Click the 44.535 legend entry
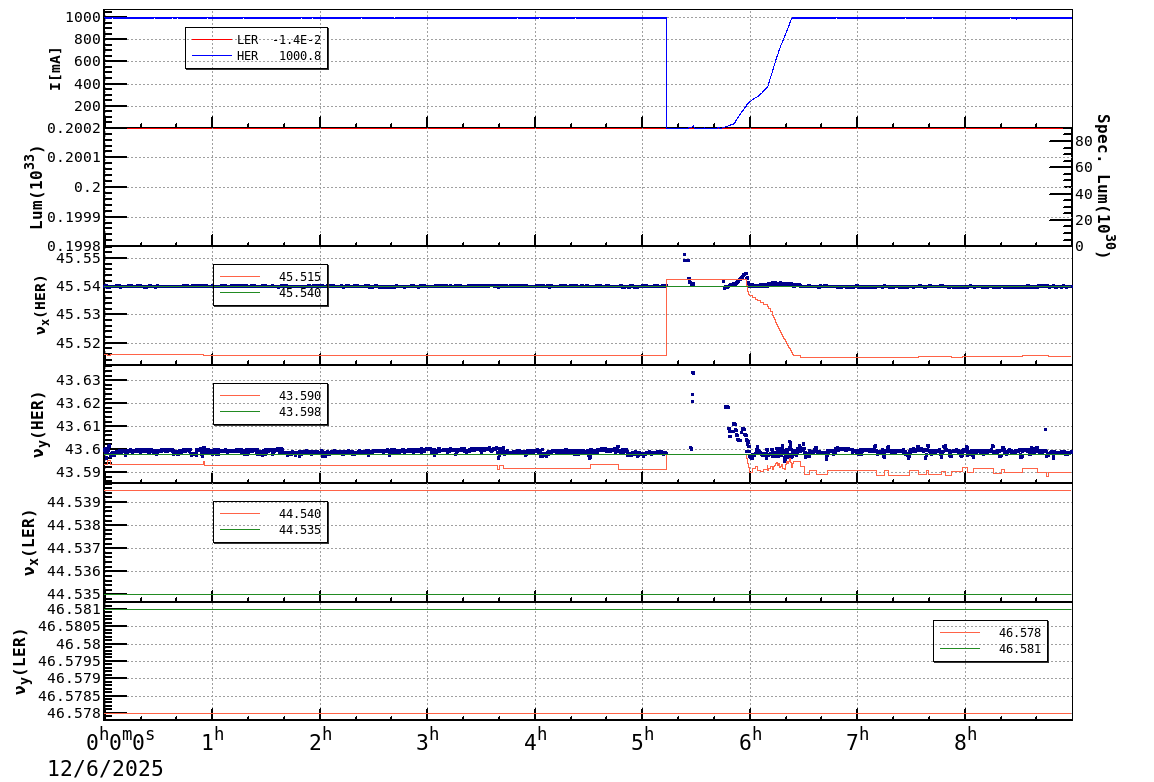Image resolution: width=1154 pixels, height=782 pixels. point(270,530)
